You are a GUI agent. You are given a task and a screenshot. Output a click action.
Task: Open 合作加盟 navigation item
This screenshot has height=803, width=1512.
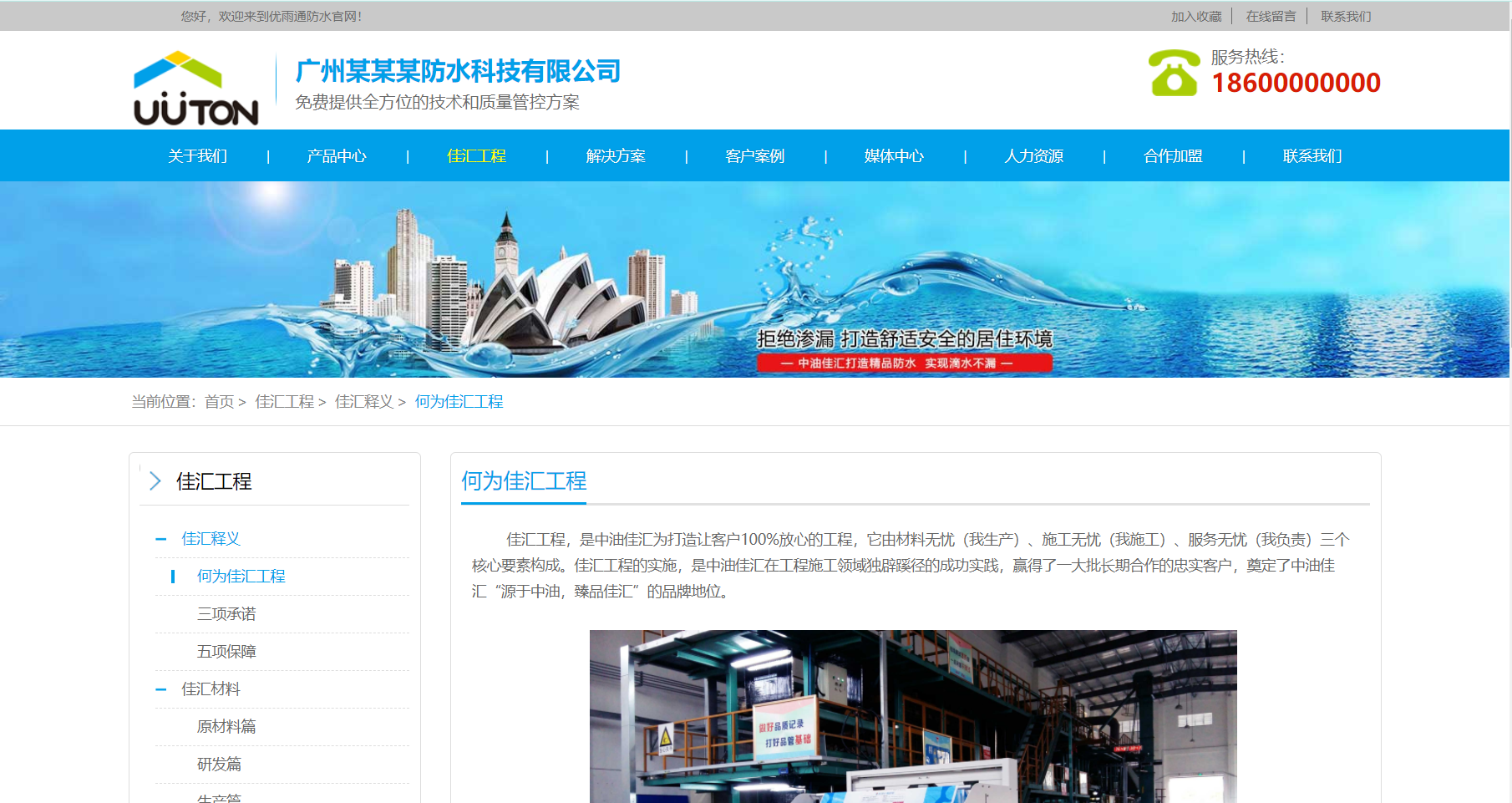tap(1174, 156)
